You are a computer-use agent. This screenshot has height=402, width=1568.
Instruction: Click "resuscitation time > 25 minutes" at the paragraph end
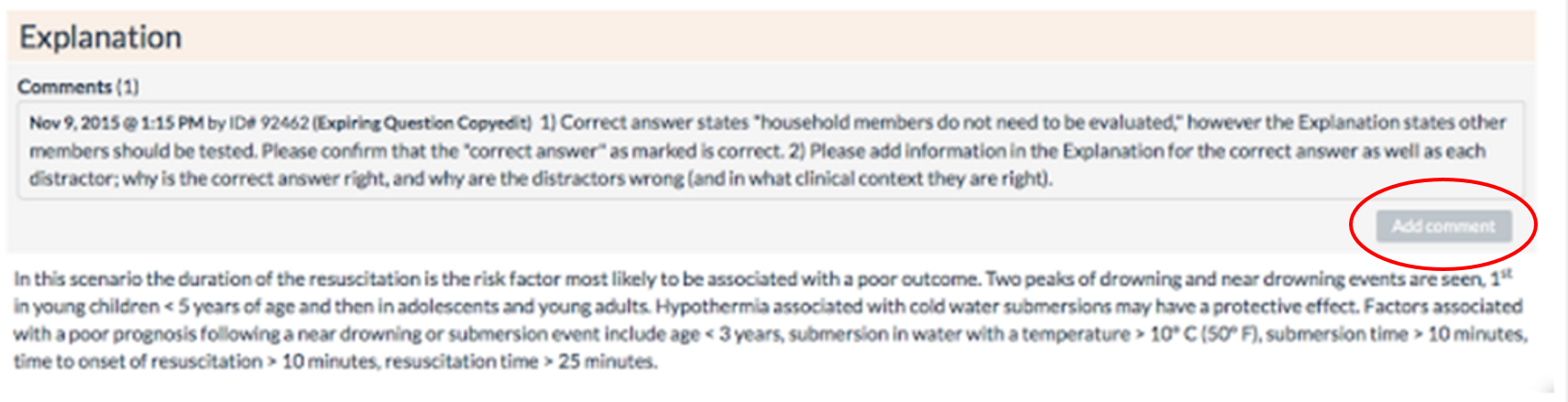click(x=520, y=362)
